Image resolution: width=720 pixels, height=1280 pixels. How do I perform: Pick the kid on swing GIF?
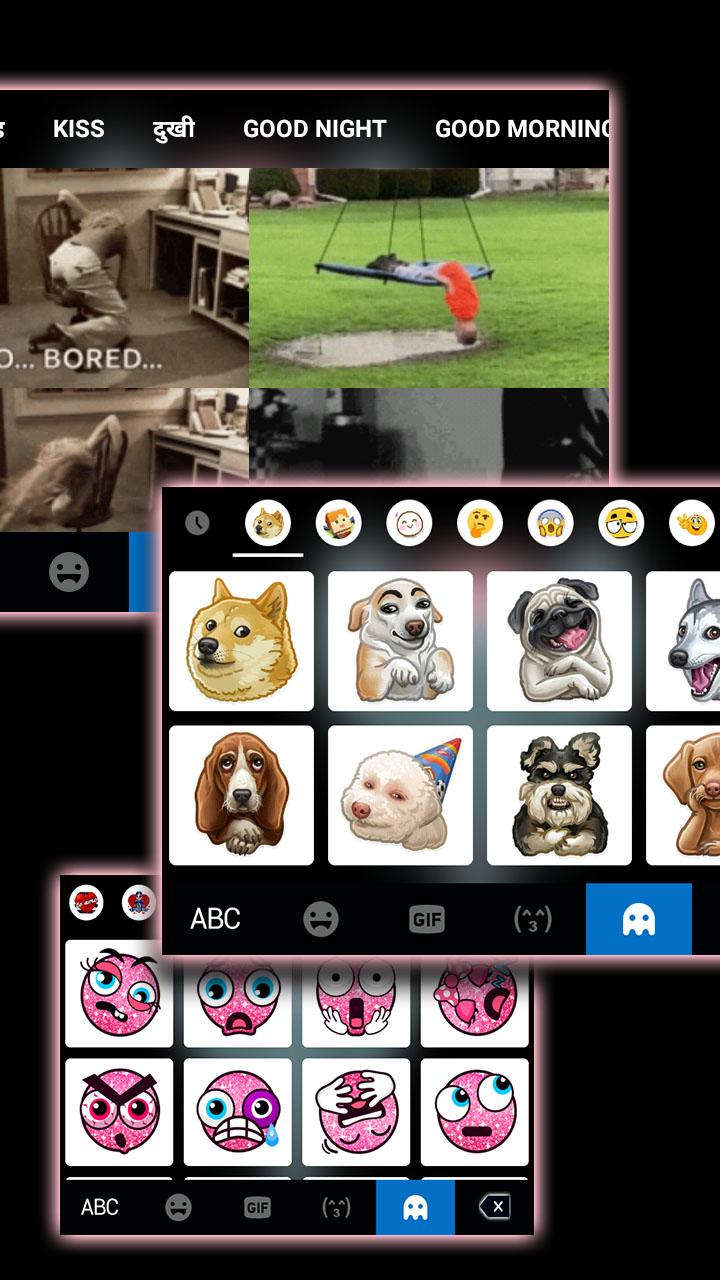point(429,278)
